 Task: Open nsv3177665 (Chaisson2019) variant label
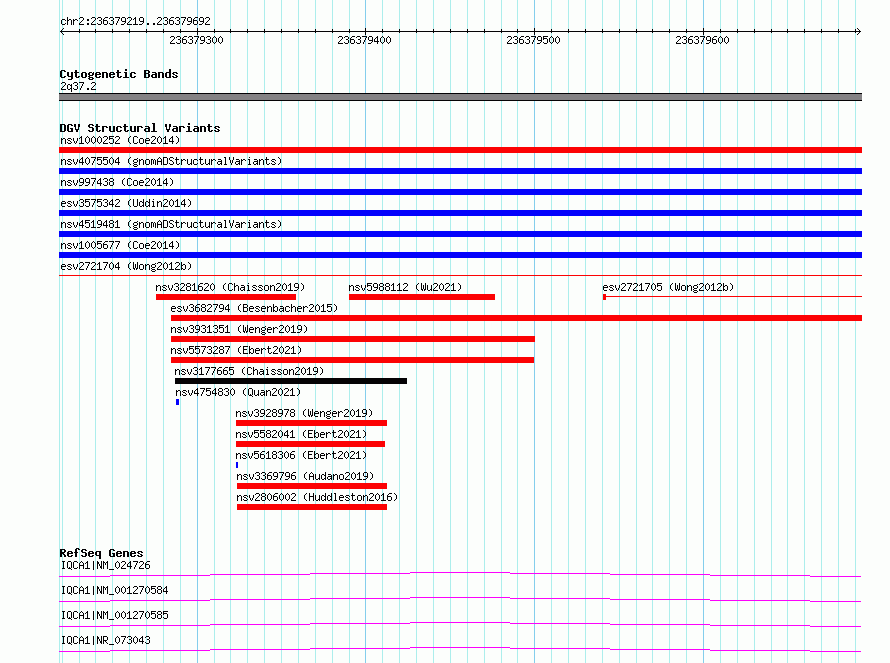pos(249,371)
